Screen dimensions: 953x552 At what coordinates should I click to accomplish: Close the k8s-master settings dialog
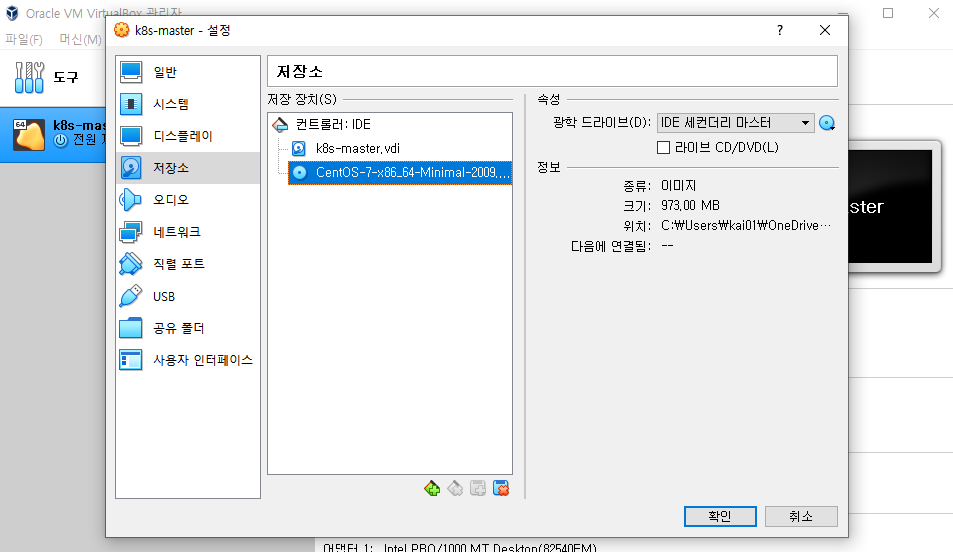pos(825,30)
